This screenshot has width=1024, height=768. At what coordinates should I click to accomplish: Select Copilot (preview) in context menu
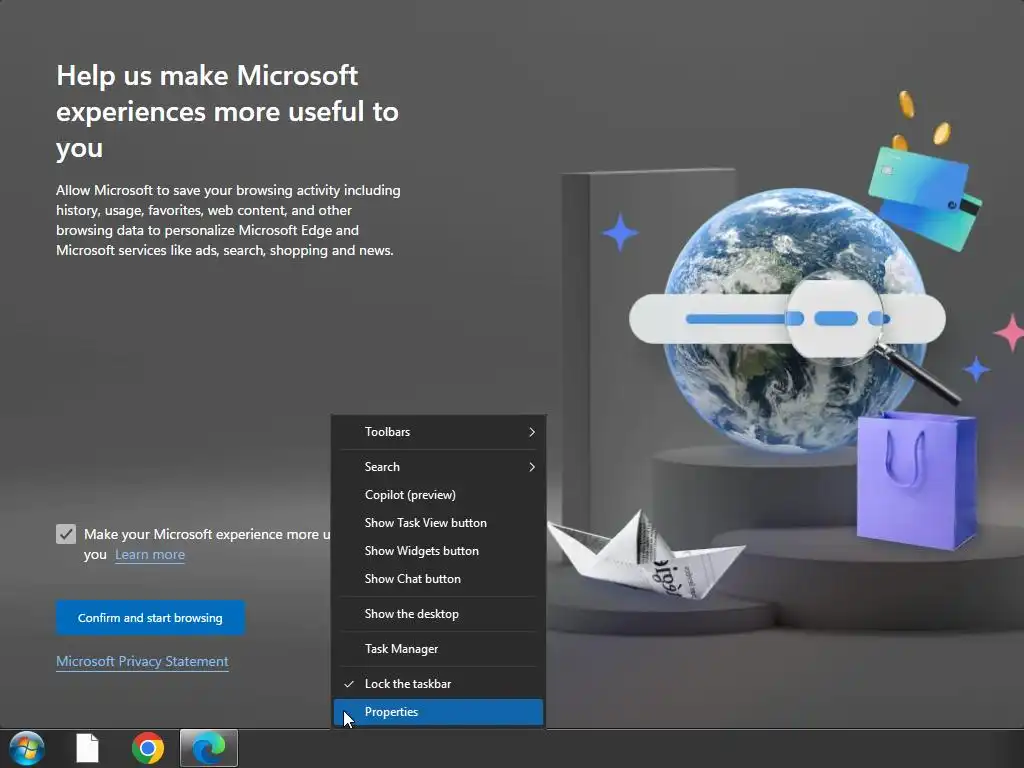(x=438, y=495)
